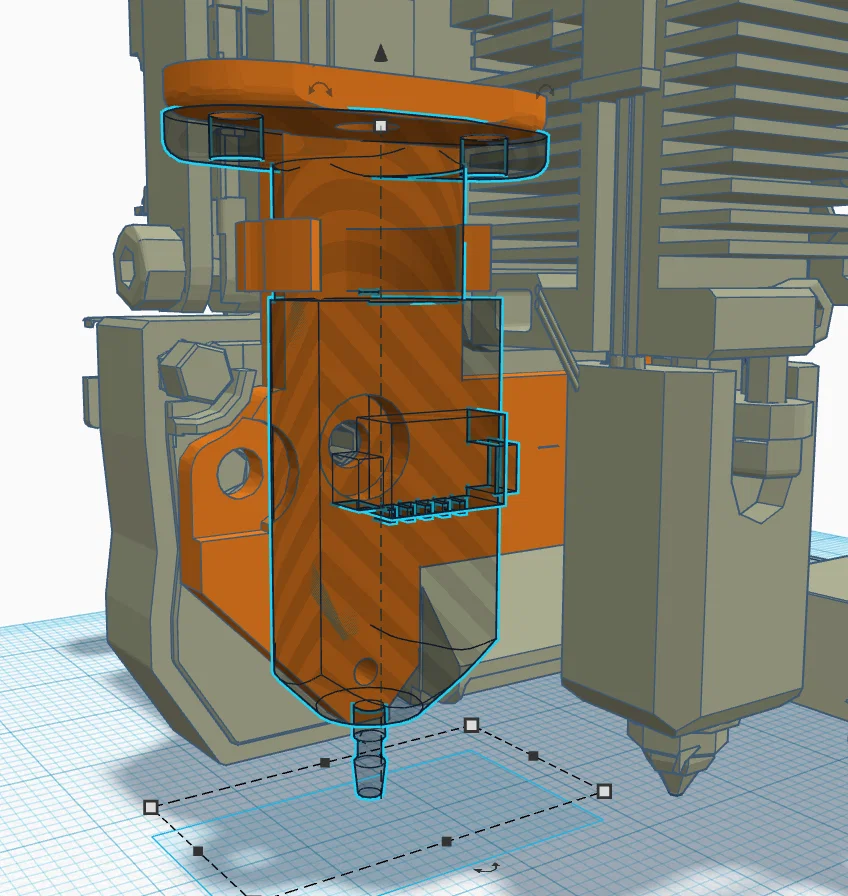Click the black edge handle on the front-right edge

tap(447, 841)
